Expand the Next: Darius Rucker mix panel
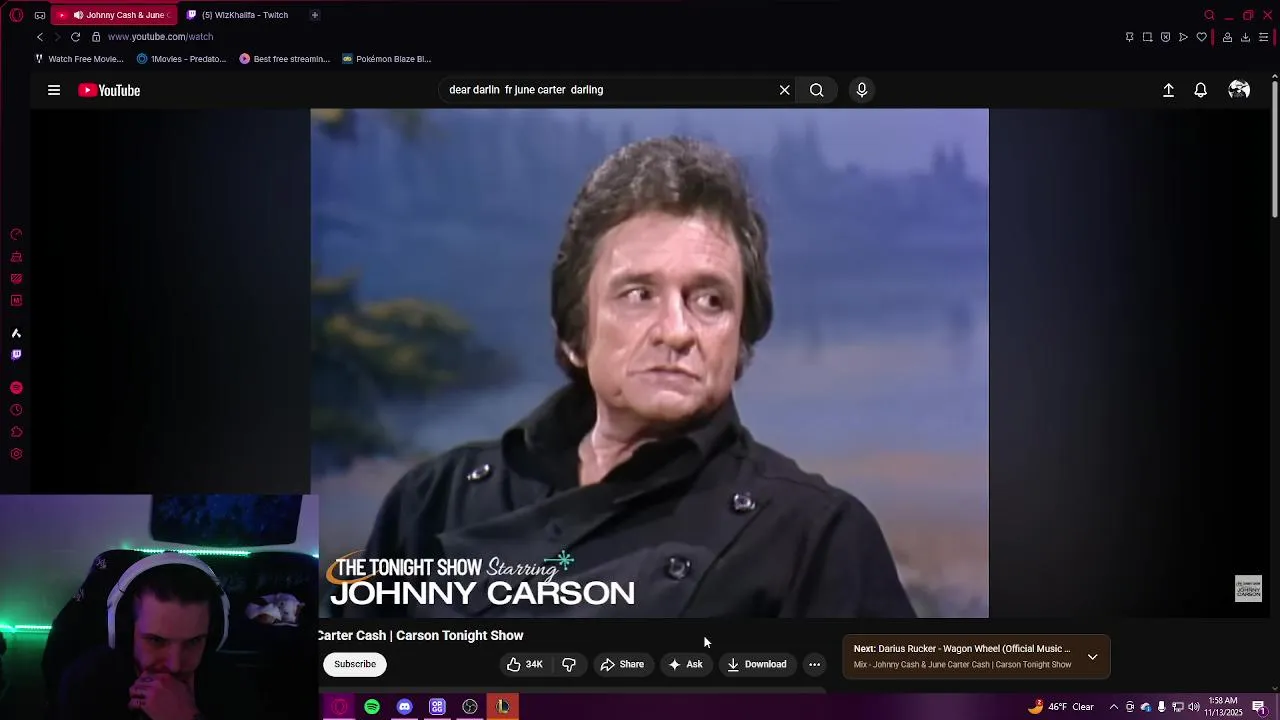 [1092, 657]
